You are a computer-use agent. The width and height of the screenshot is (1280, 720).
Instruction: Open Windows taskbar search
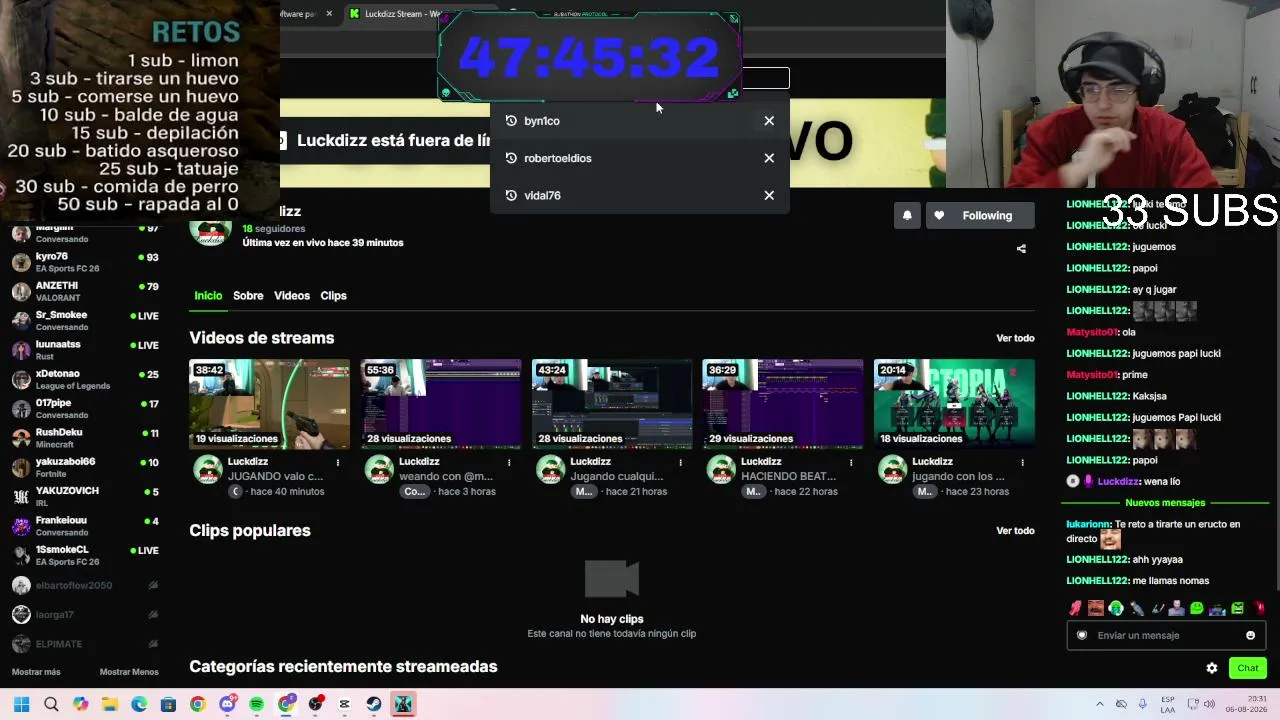pyautogui.click(x=51, y=704)
